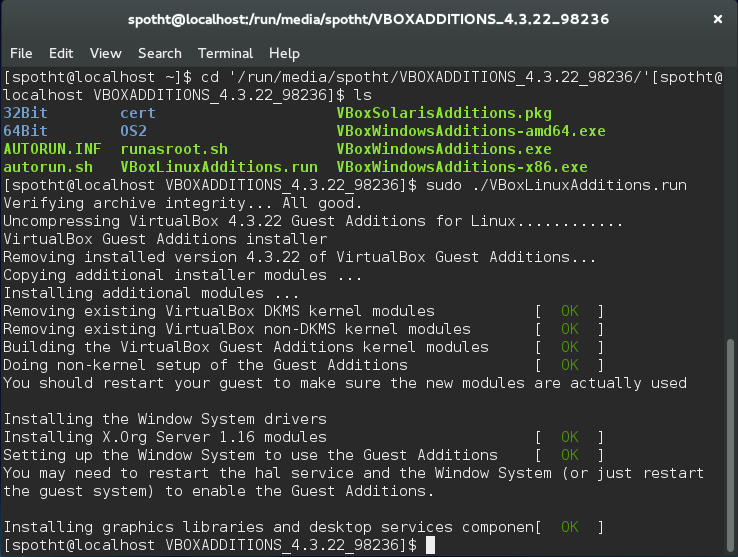Image resolution: width=738 pixels, height=557 pixels.
Task: Click the OS2 directory name
Action: point(134,131)
